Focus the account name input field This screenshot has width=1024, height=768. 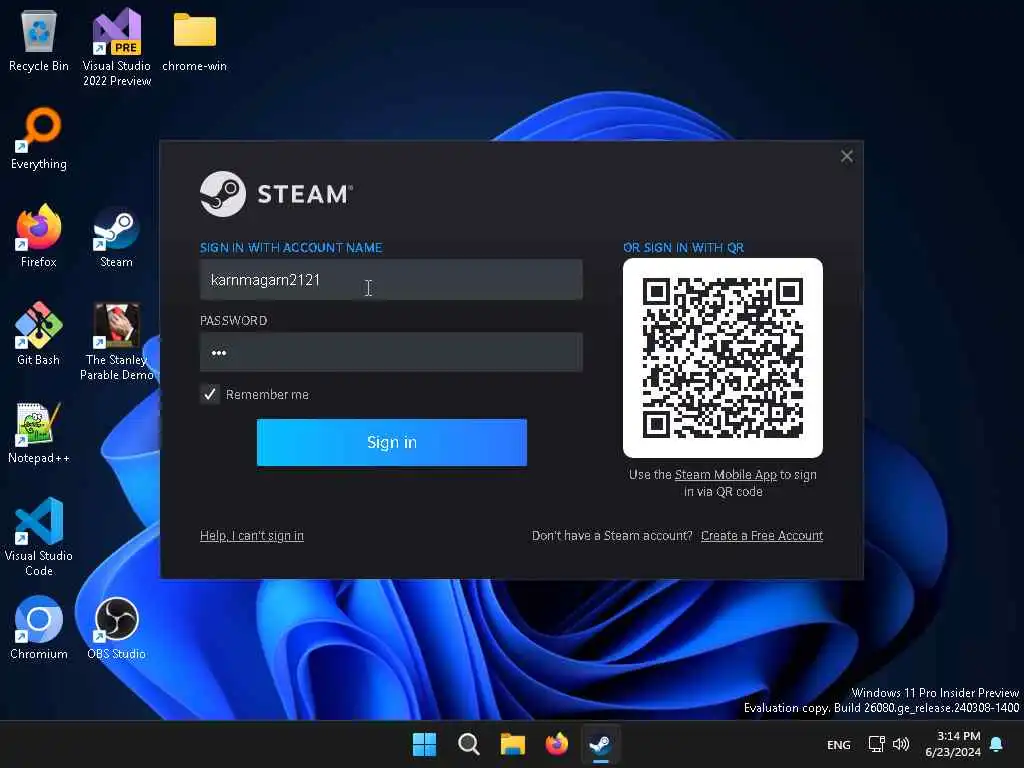click(x=391, y=280)
